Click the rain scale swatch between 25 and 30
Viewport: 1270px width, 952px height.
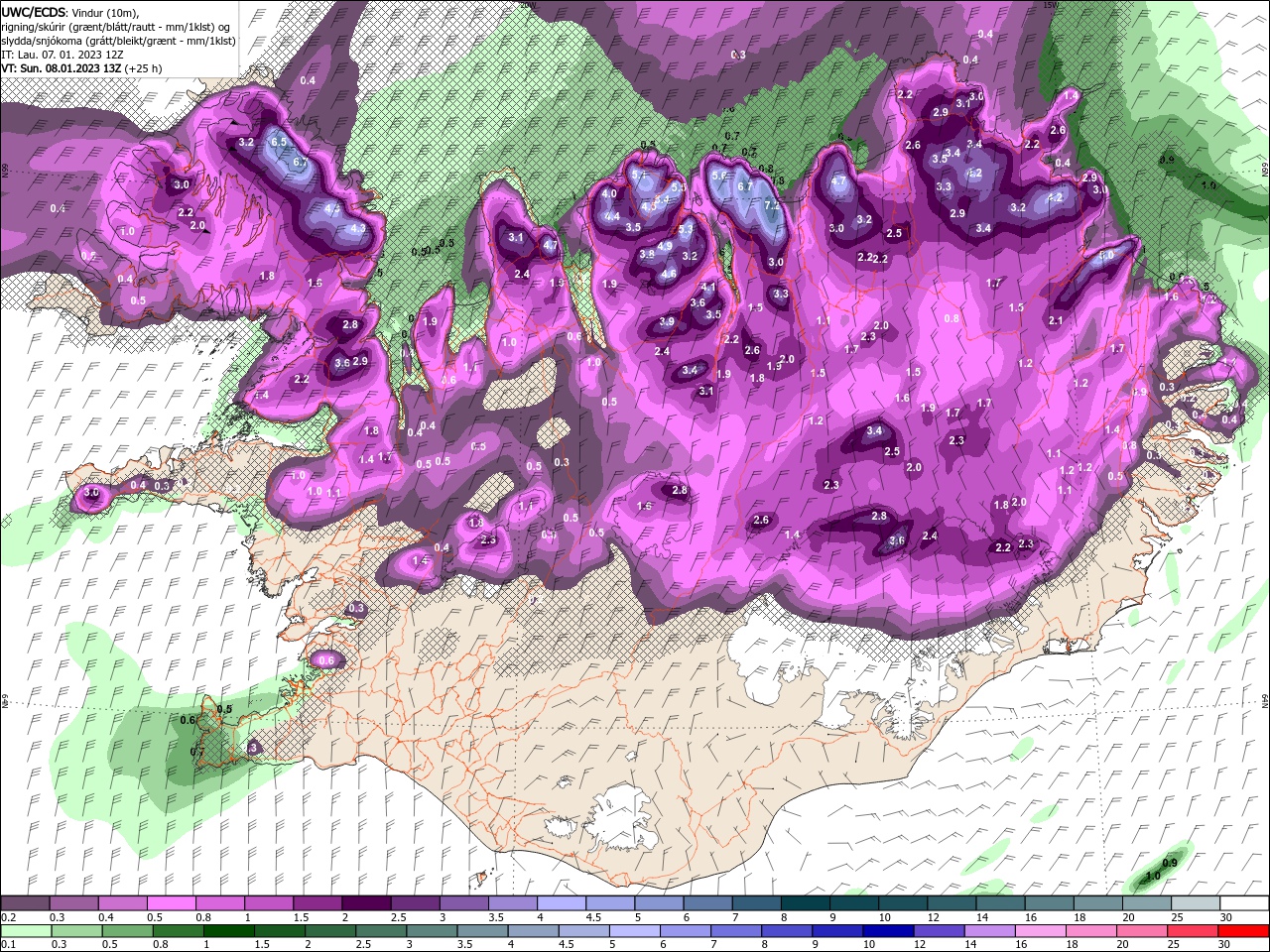click(x=1193, y=931)
